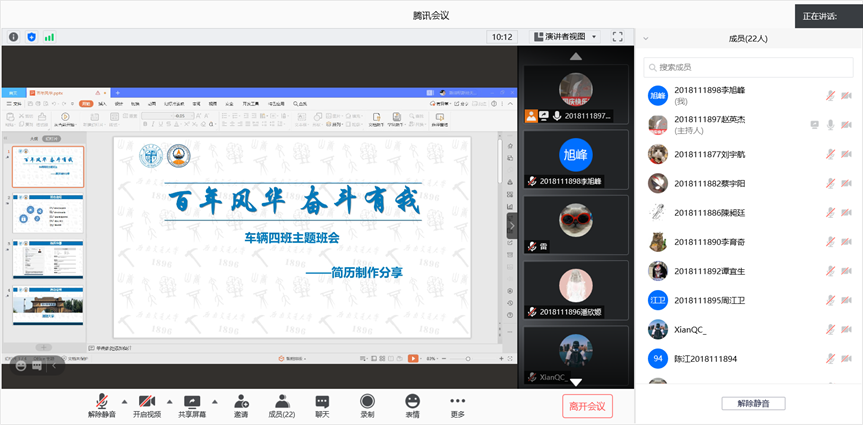
Task: Click 解除静音 button below the member list
Action: [753, 403]
